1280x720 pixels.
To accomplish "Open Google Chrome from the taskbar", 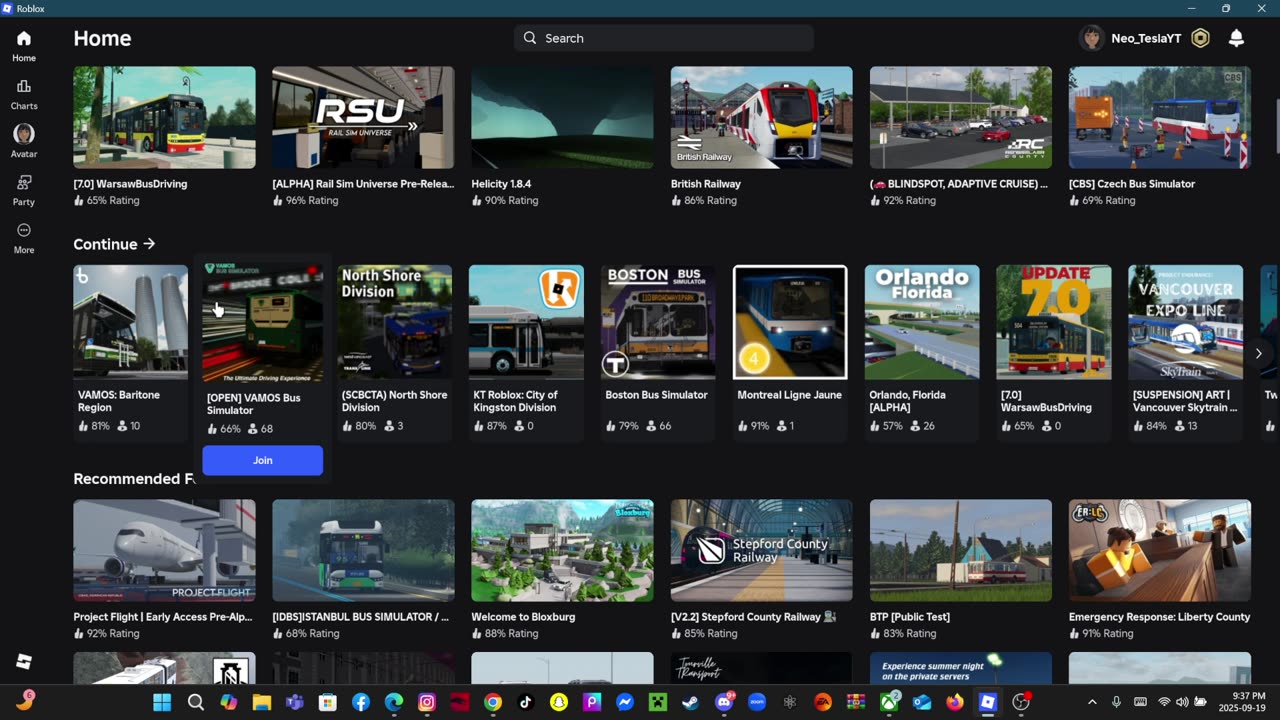I will click(x=492, y=702).
